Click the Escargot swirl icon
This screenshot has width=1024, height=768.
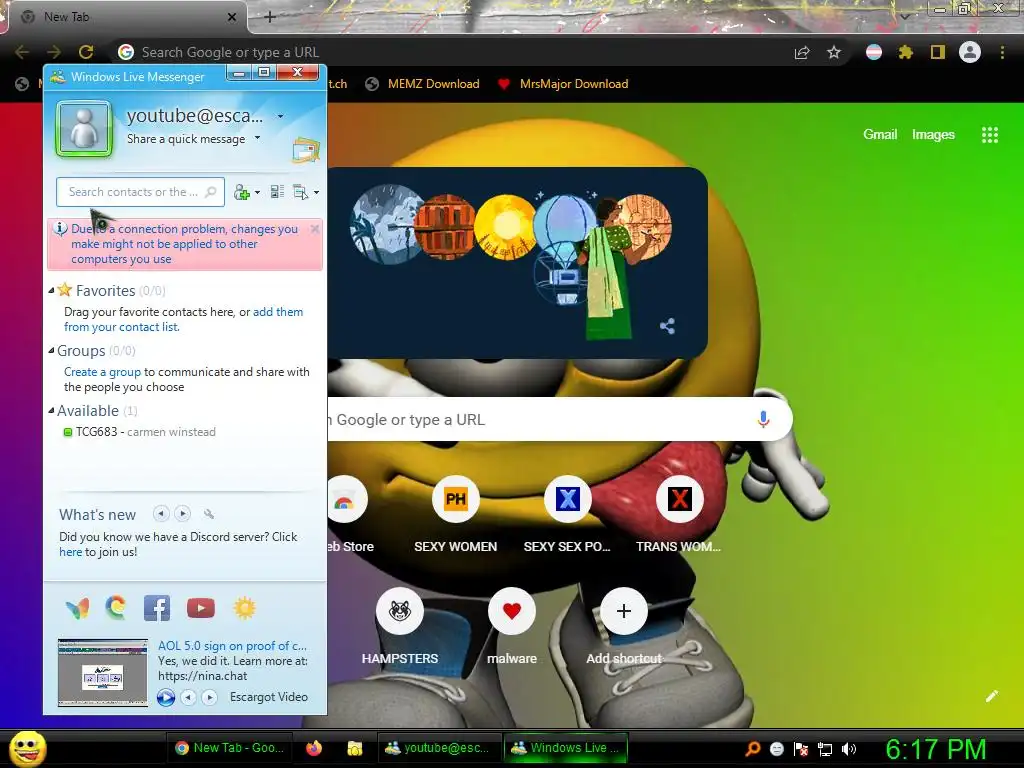(116, 607)
